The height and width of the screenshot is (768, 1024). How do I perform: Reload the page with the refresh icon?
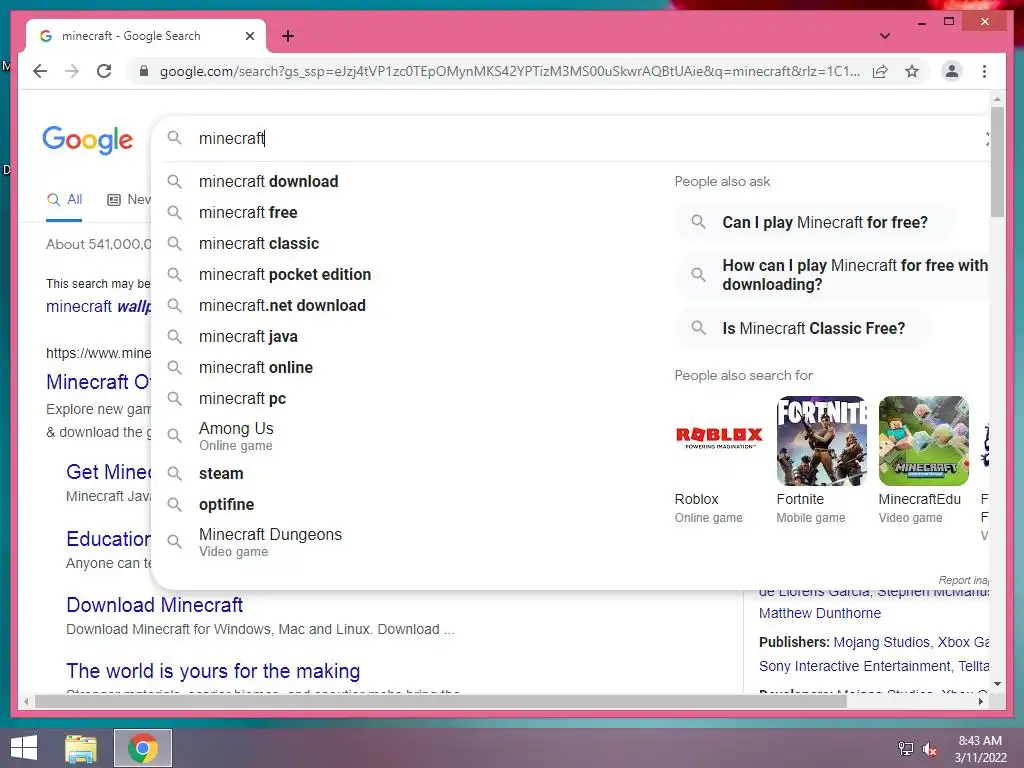tap(104, 71)
